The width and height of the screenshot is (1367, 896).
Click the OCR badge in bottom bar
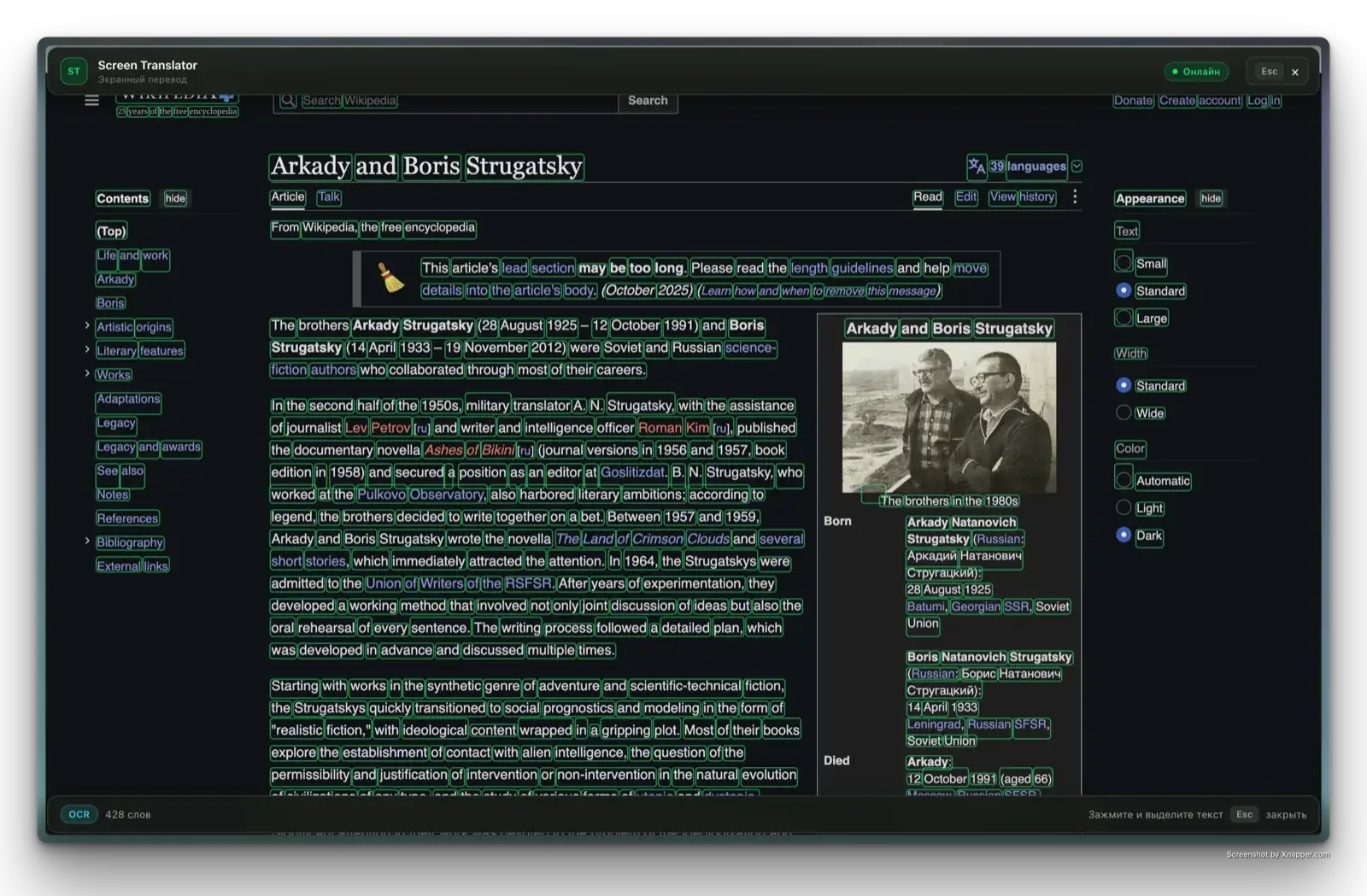click(79, 814)
